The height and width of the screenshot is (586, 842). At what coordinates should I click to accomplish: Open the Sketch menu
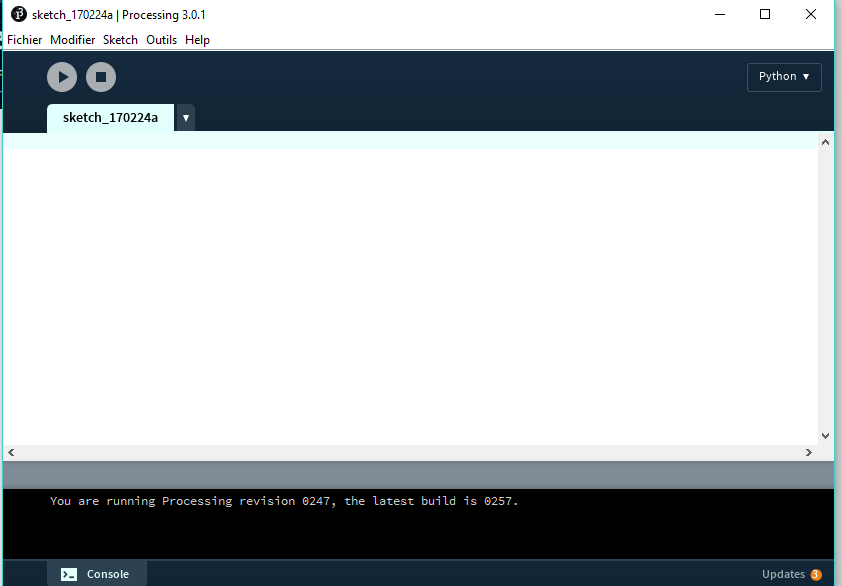point(120,40)
